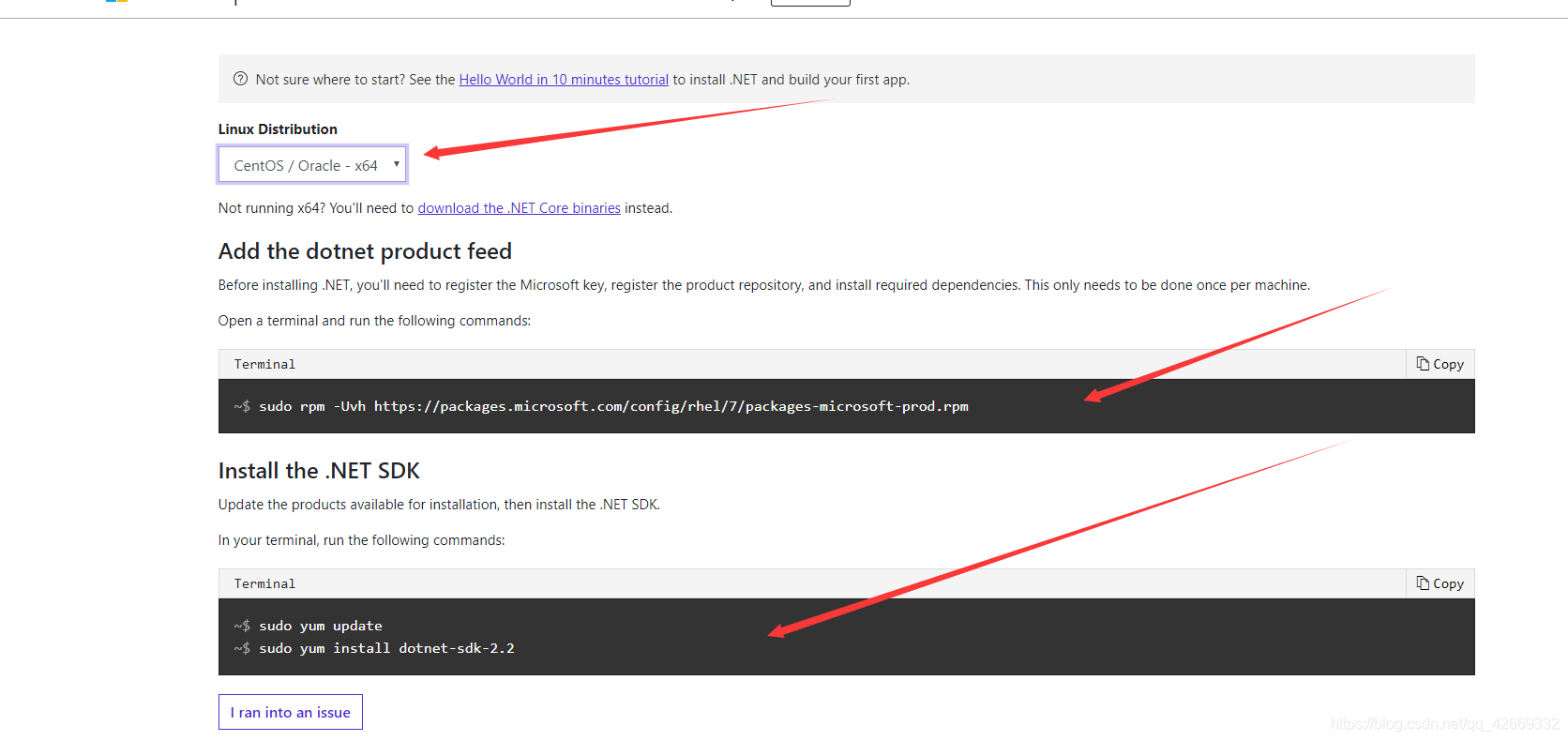Click the sudo rpm -Uvh command text
The image size is (1568, 741).
[x=613, y=406]
